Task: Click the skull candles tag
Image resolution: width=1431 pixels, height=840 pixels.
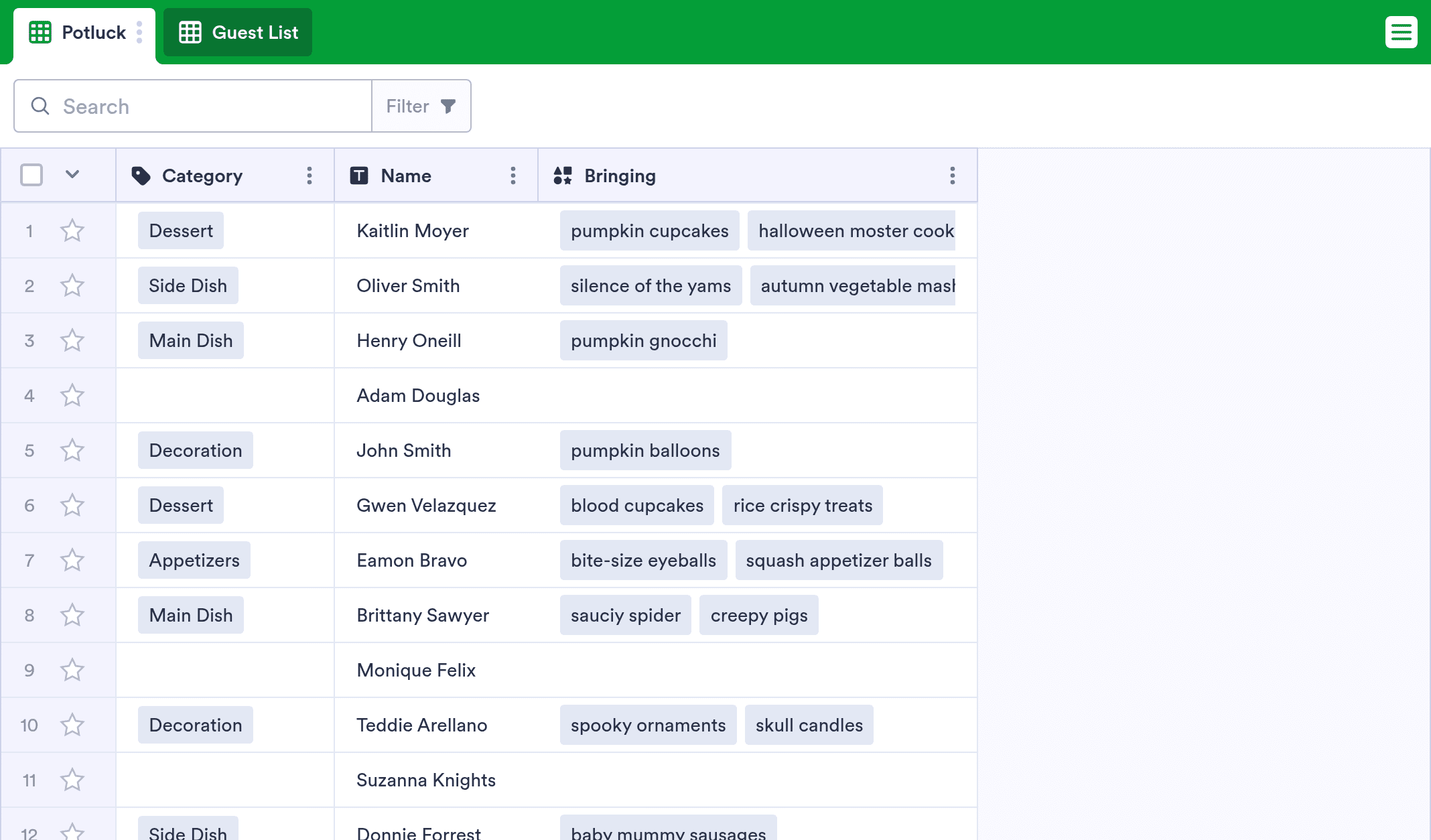Action: click(809, 725)
